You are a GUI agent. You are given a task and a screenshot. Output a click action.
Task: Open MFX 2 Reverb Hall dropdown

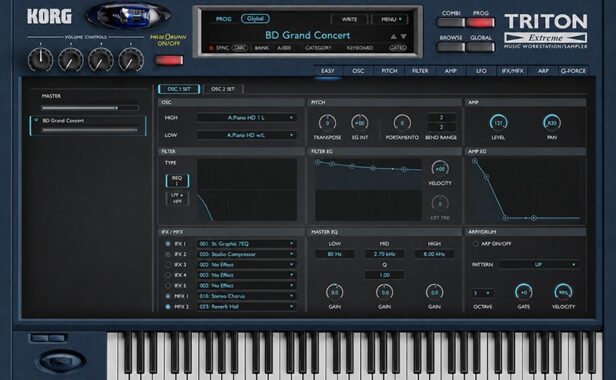tap(247, 307)
